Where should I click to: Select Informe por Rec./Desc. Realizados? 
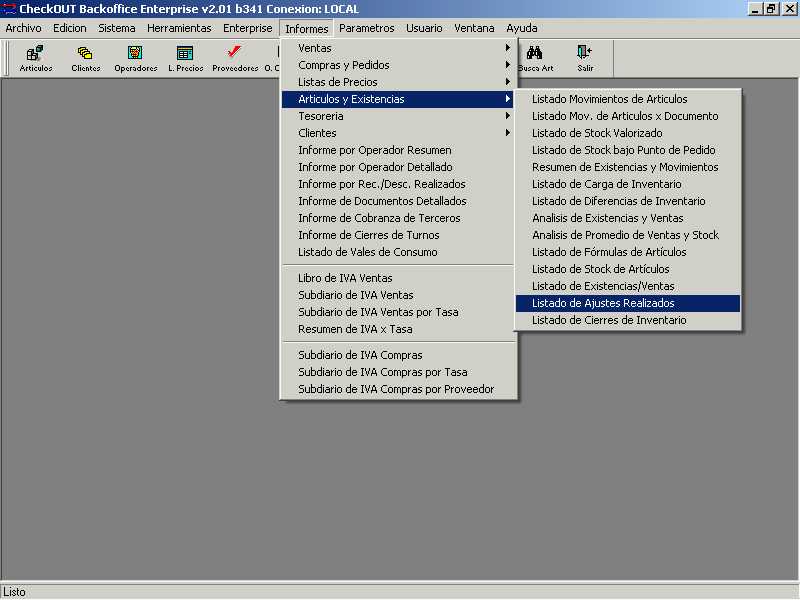click(397, 184)
